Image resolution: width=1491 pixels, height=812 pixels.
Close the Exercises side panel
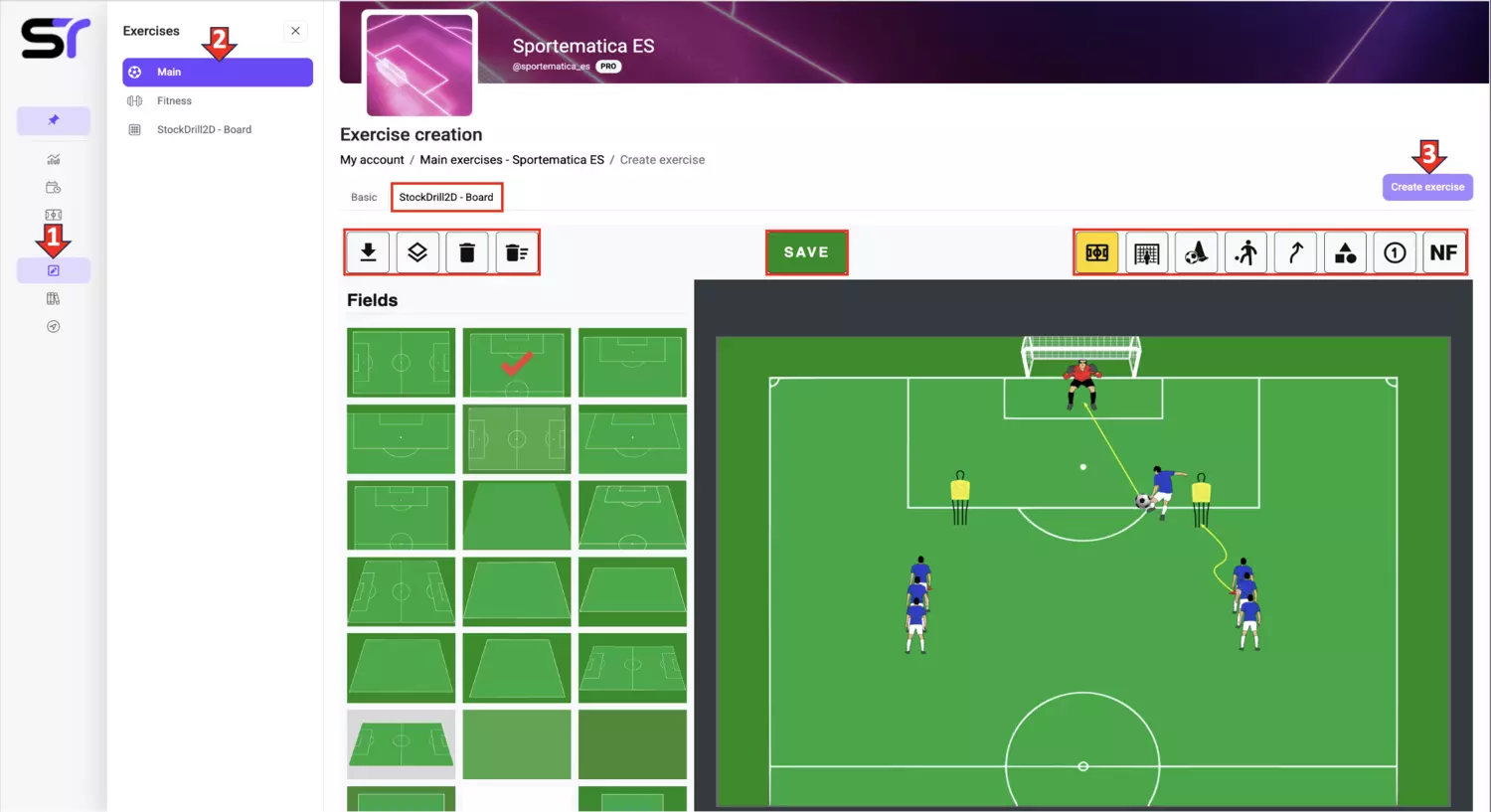pos(295,31)
